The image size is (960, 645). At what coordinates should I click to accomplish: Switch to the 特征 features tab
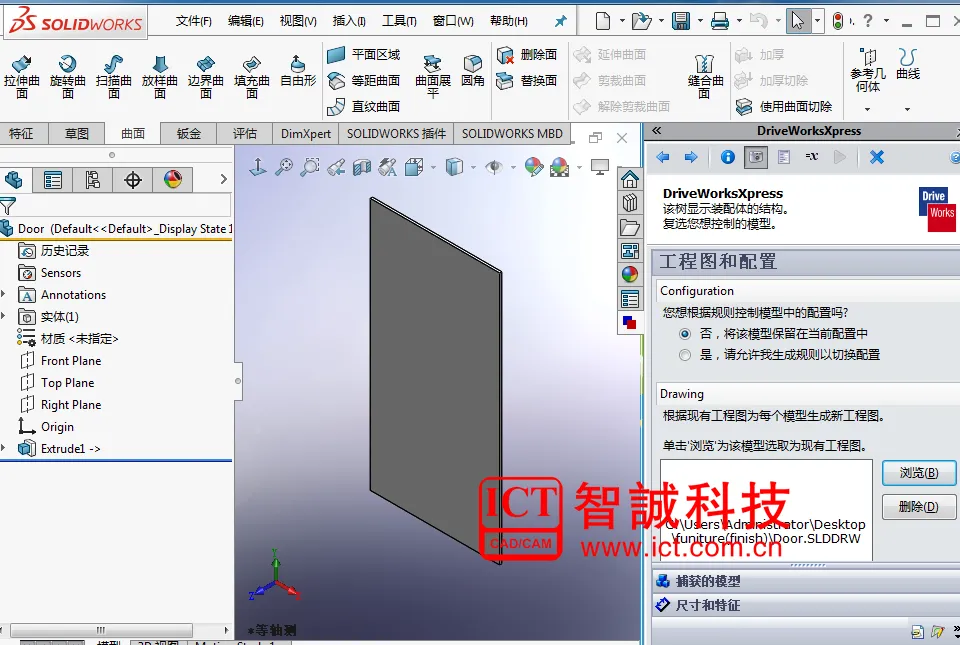21,133
